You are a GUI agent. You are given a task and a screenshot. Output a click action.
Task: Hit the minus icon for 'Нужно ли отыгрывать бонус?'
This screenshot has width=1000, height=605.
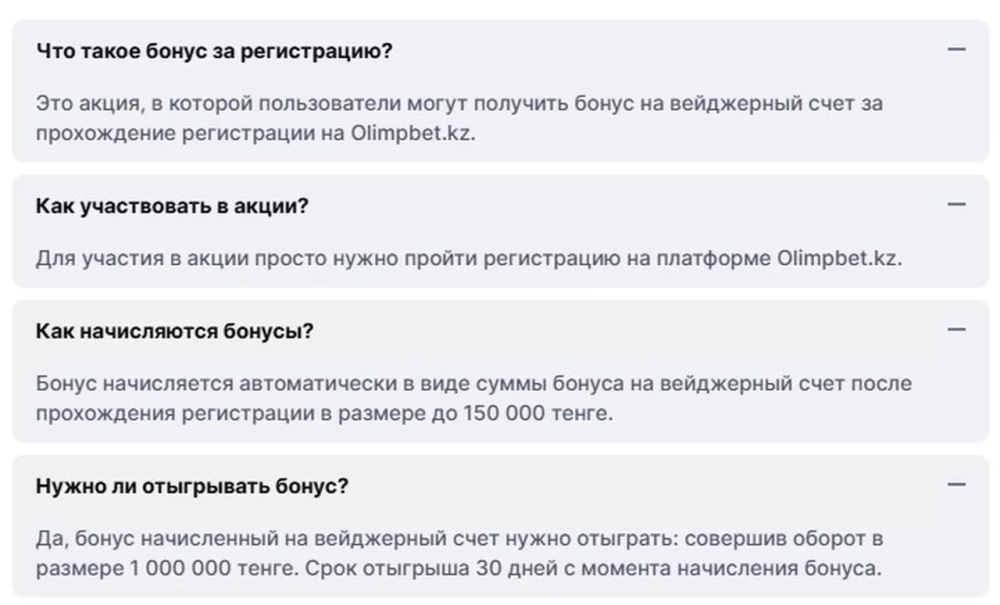pyautogui.click(x=956, y=485)
